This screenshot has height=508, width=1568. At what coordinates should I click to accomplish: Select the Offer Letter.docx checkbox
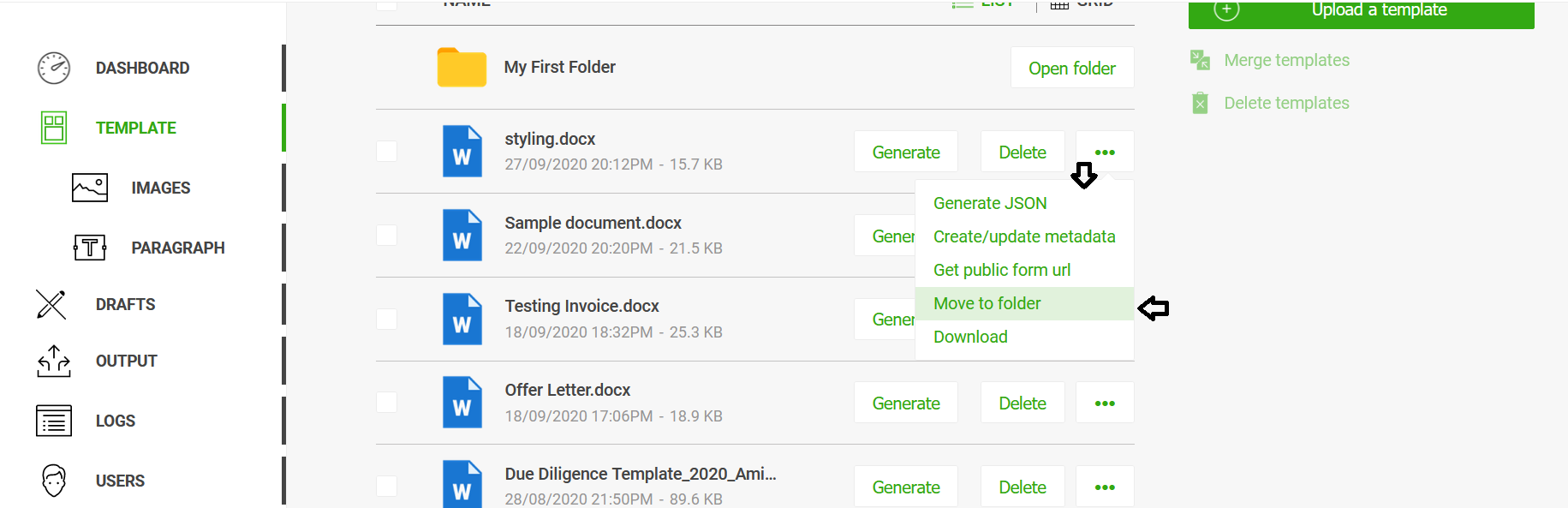coord(387,403)
